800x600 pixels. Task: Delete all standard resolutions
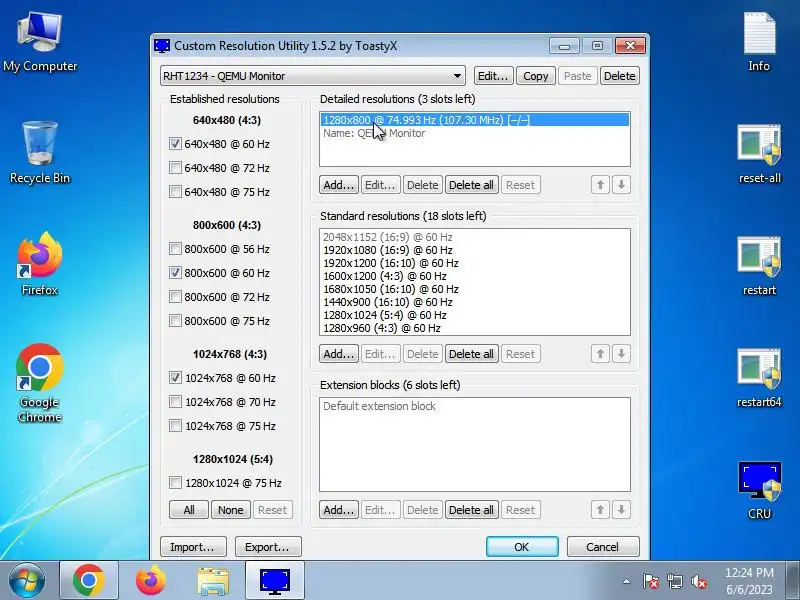coord(471,354)
